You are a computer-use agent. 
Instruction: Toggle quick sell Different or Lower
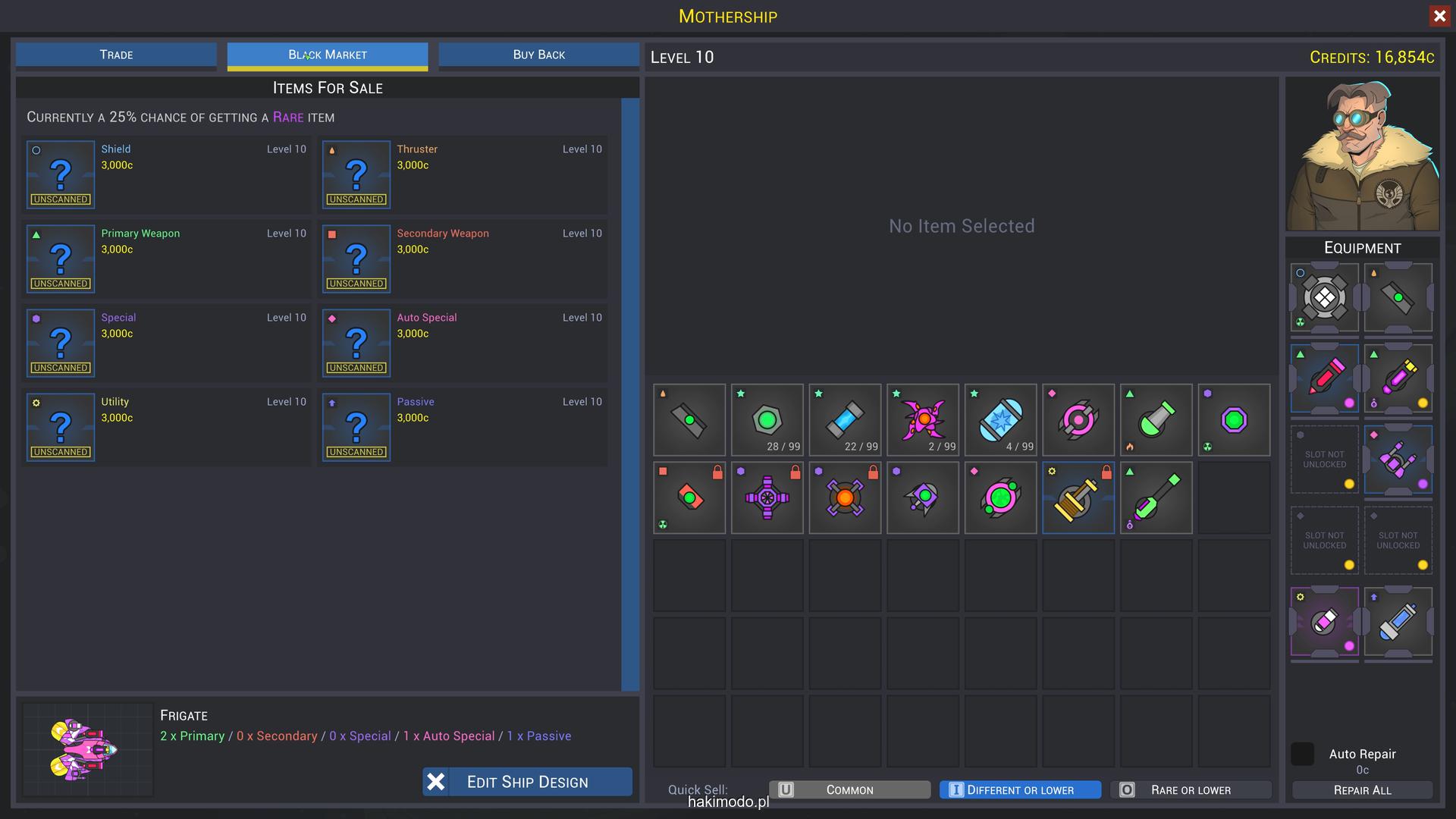1020,789
